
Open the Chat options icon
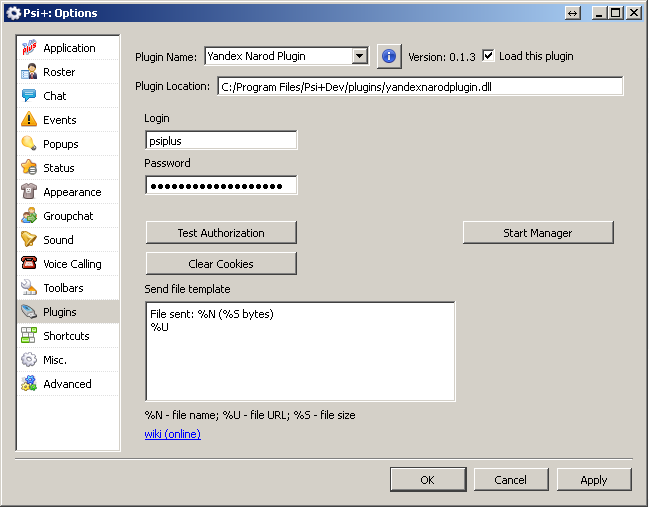tap(30, 96)
